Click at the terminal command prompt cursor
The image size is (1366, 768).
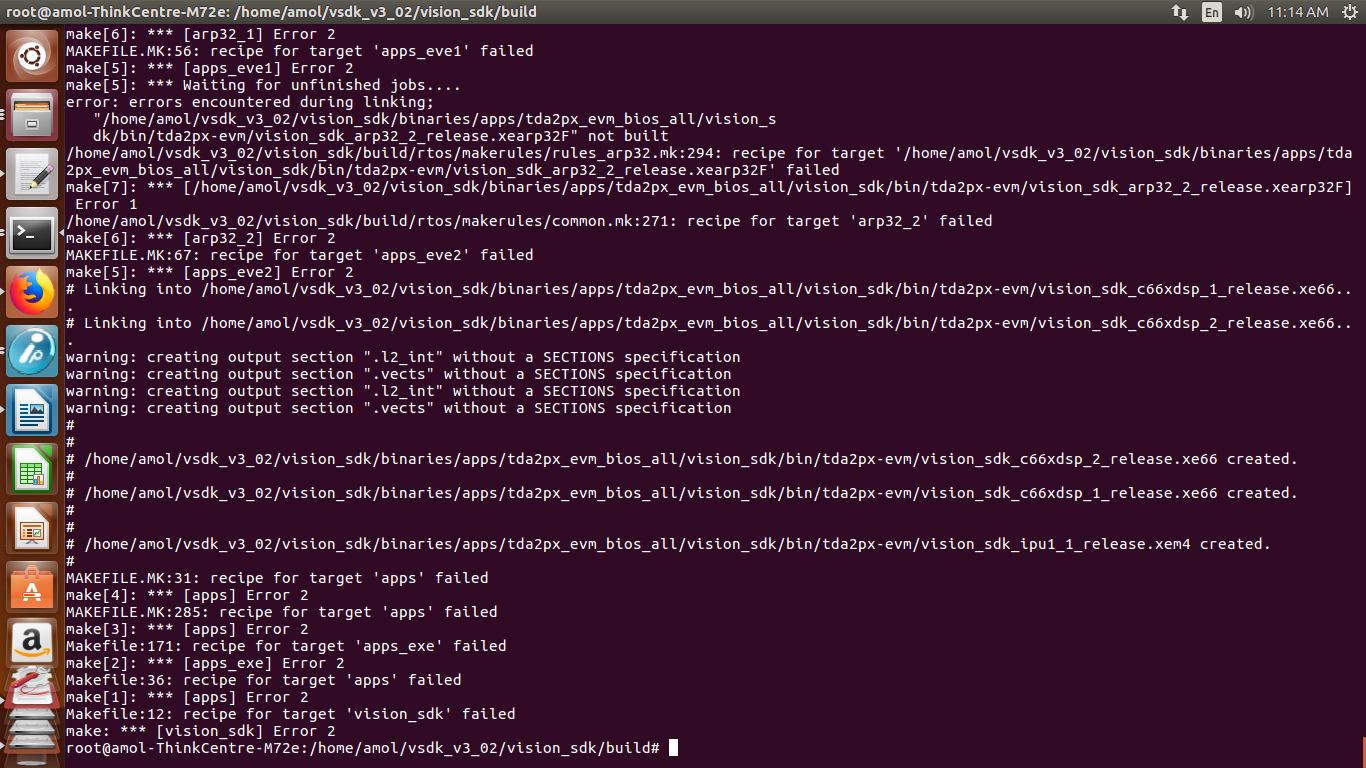click(673, 748)
